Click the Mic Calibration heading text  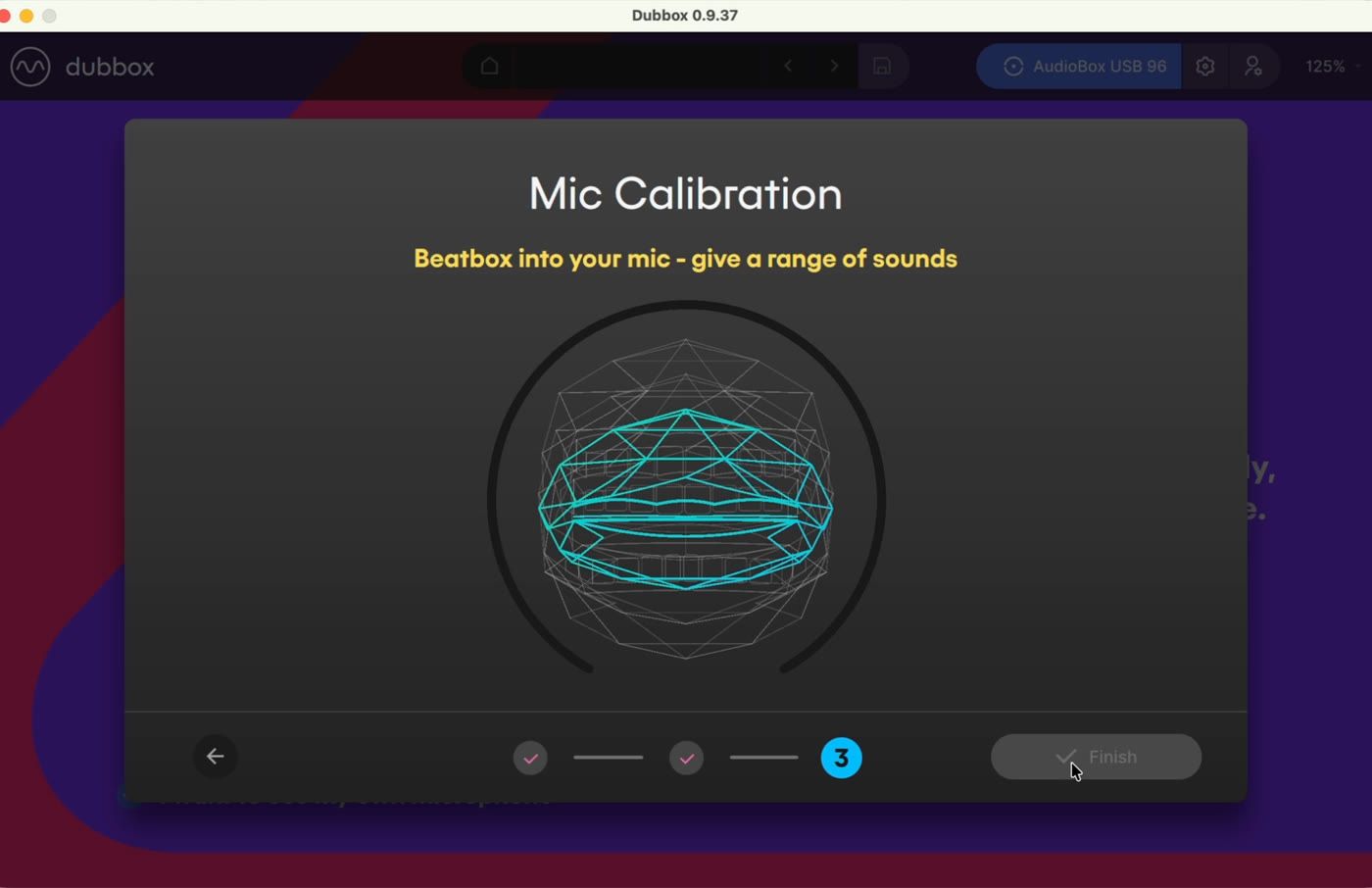pos(685,193)
